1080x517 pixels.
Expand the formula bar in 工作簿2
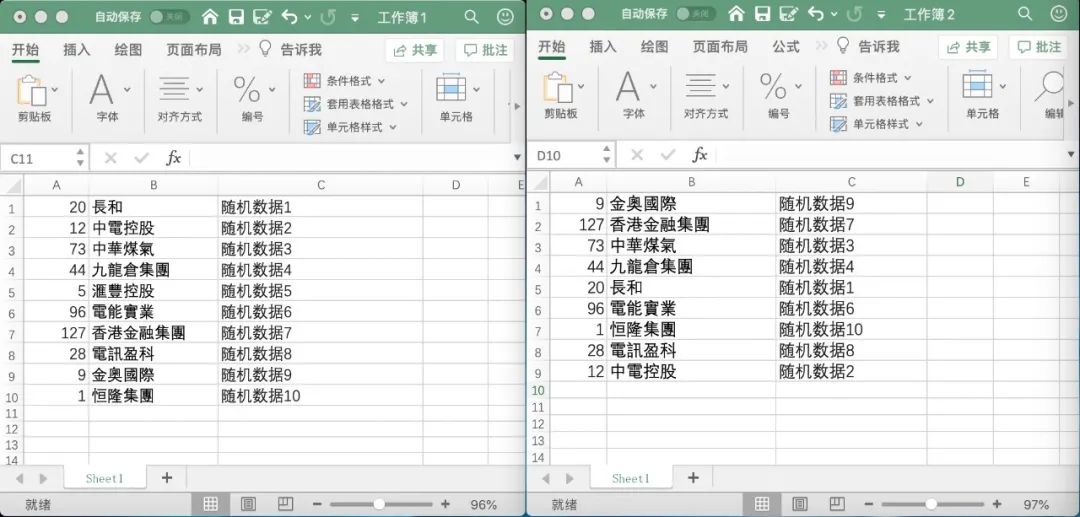tap(1070, 156)
